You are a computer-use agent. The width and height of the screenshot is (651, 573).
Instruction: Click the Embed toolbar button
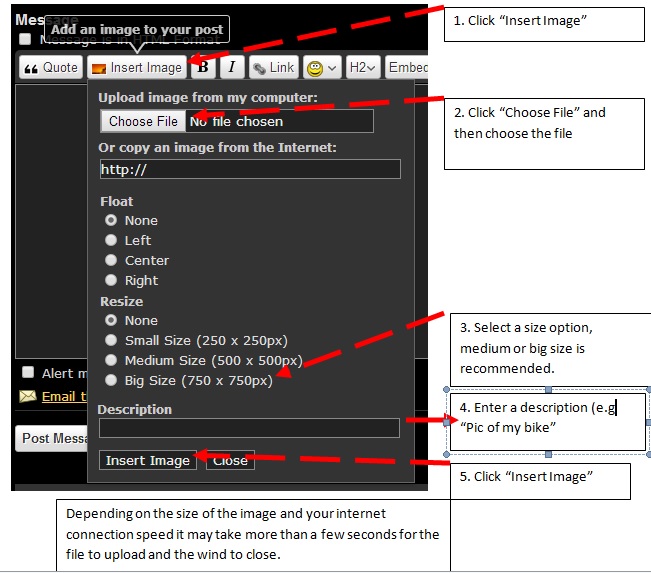(407, 67)
